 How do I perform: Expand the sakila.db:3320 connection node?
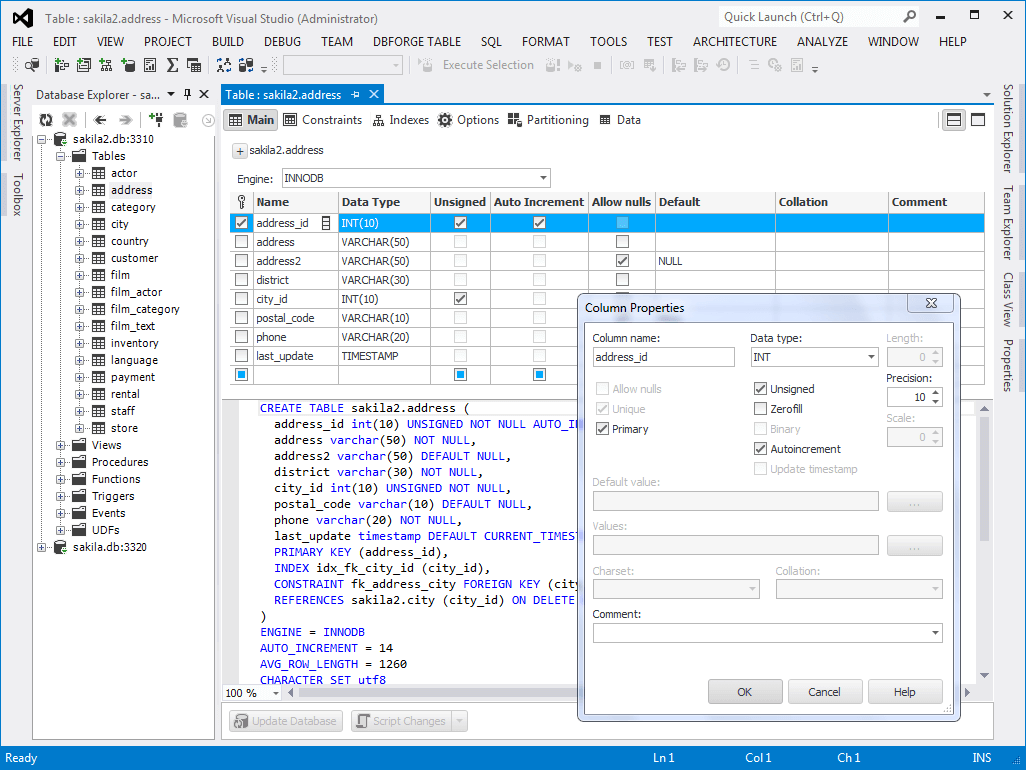[x=42, y=547]
